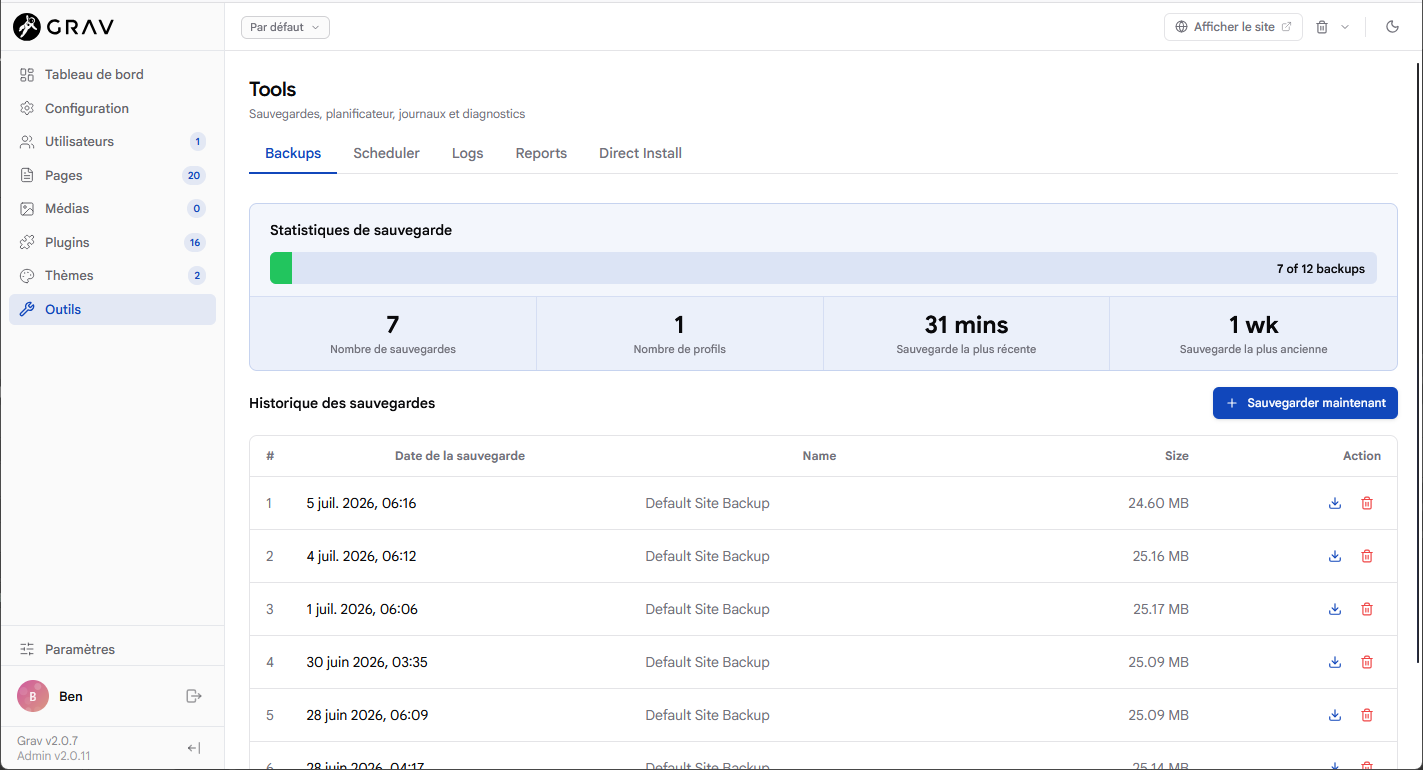Collapse the sidebar with the arrow icon
Image resolution: width=1424 pixels, height=770 pixels.
(194, 748)
